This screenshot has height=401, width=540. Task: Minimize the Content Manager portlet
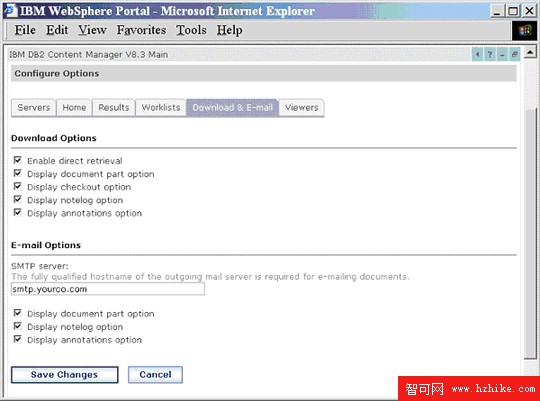tap(502, 54)
